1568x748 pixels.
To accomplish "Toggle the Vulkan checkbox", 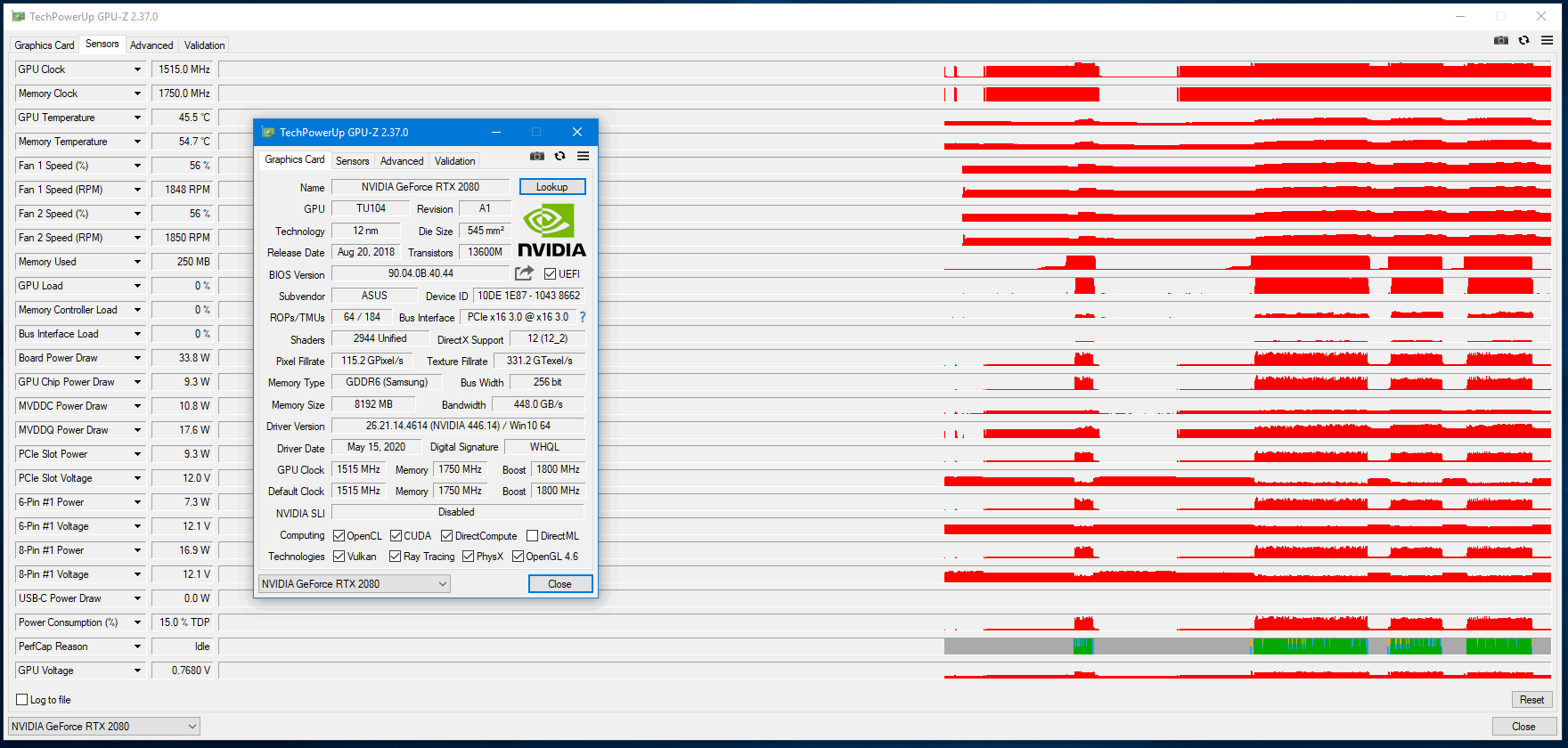I will coord(339,557).
